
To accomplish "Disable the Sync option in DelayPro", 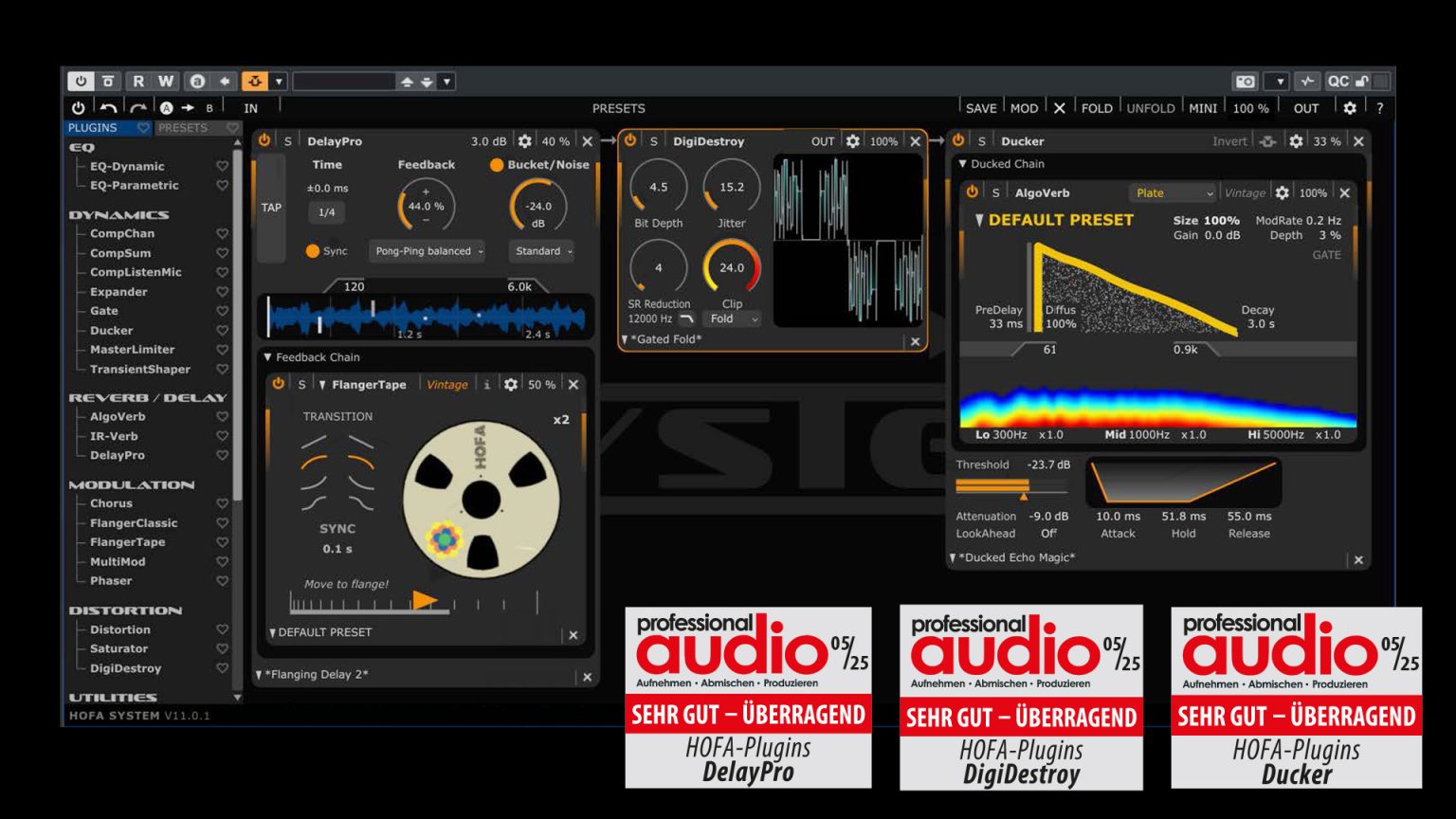I will tap(313, 251).
